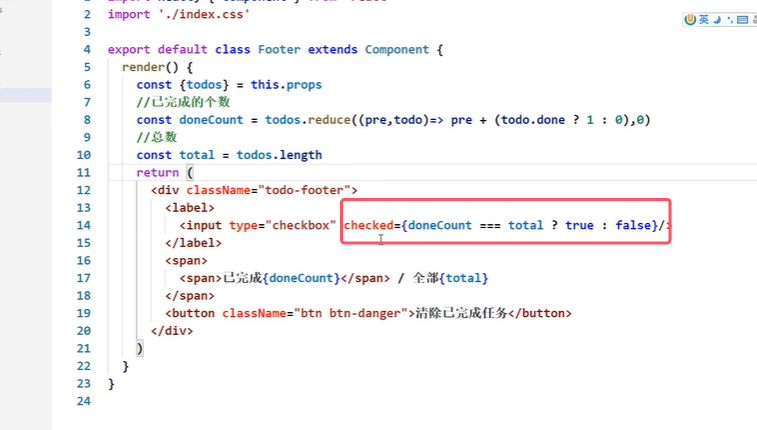Click '{total}' on line 17
This screenshot has width=757, height=430.
coord(463,278)
